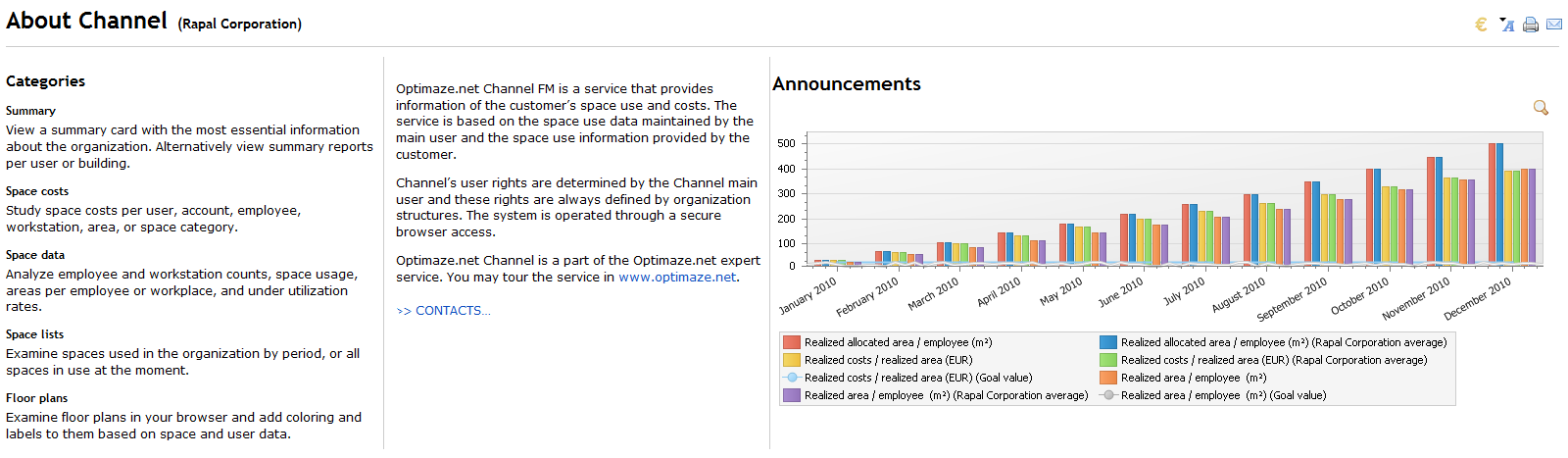Click green Realized costs average legend swatch
This screenshot has width=1568, height=458.
1108,360
